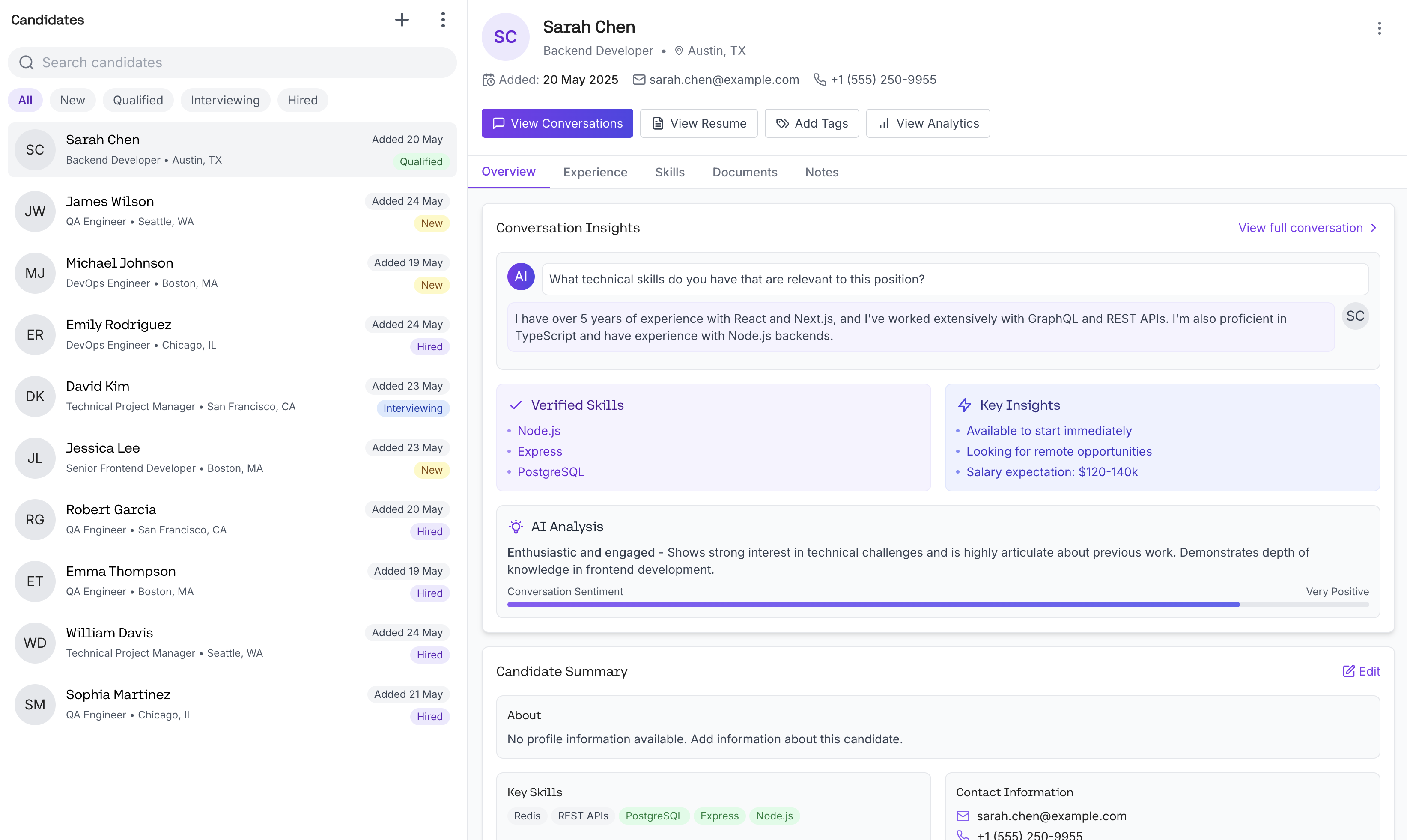Click the View Conversations button
Viewport: 1407px width, 840px height.
click(x=557, y=123)
